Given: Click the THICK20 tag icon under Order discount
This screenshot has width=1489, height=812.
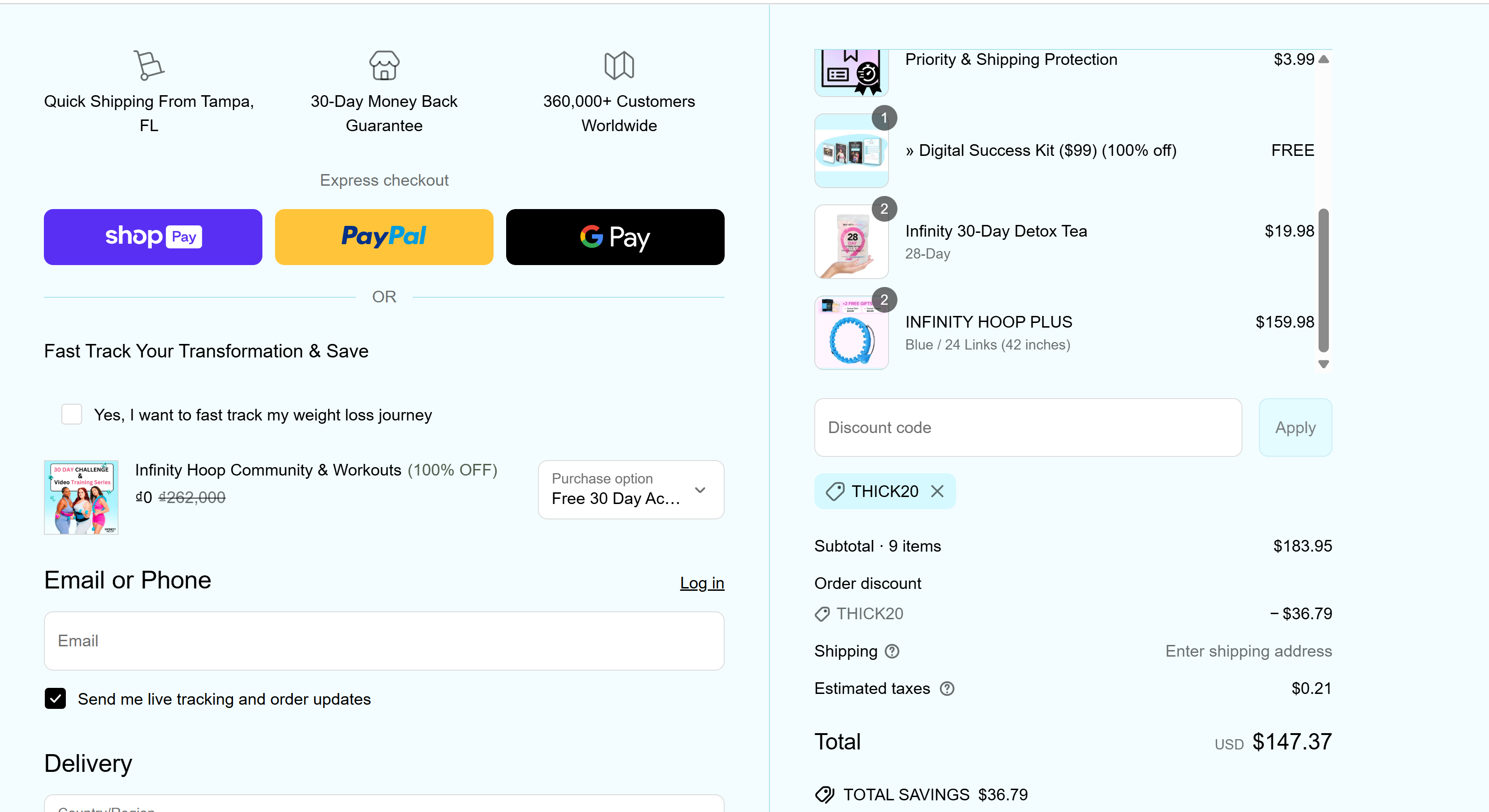Looking at the screenshot, I should [822, 614].
